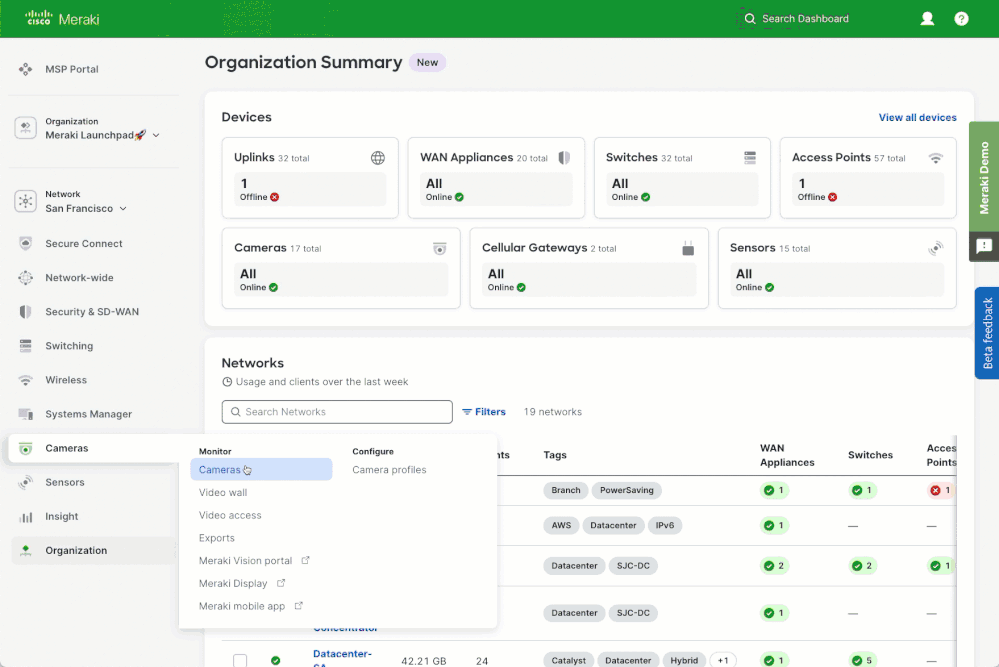999x667 pixels.
Task: Click the external link icon beside Meraki Vision portal
Action: point(305,561)
